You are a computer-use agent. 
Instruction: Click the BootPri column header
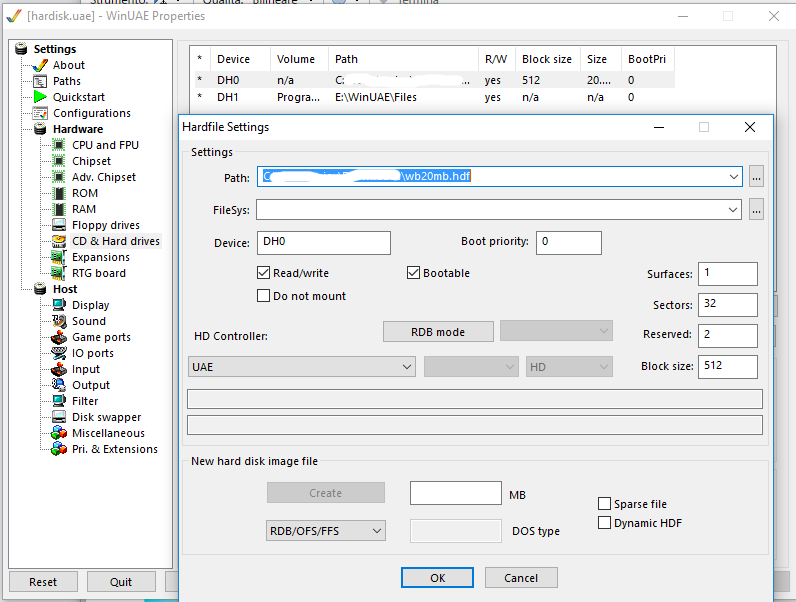point(648,59)
